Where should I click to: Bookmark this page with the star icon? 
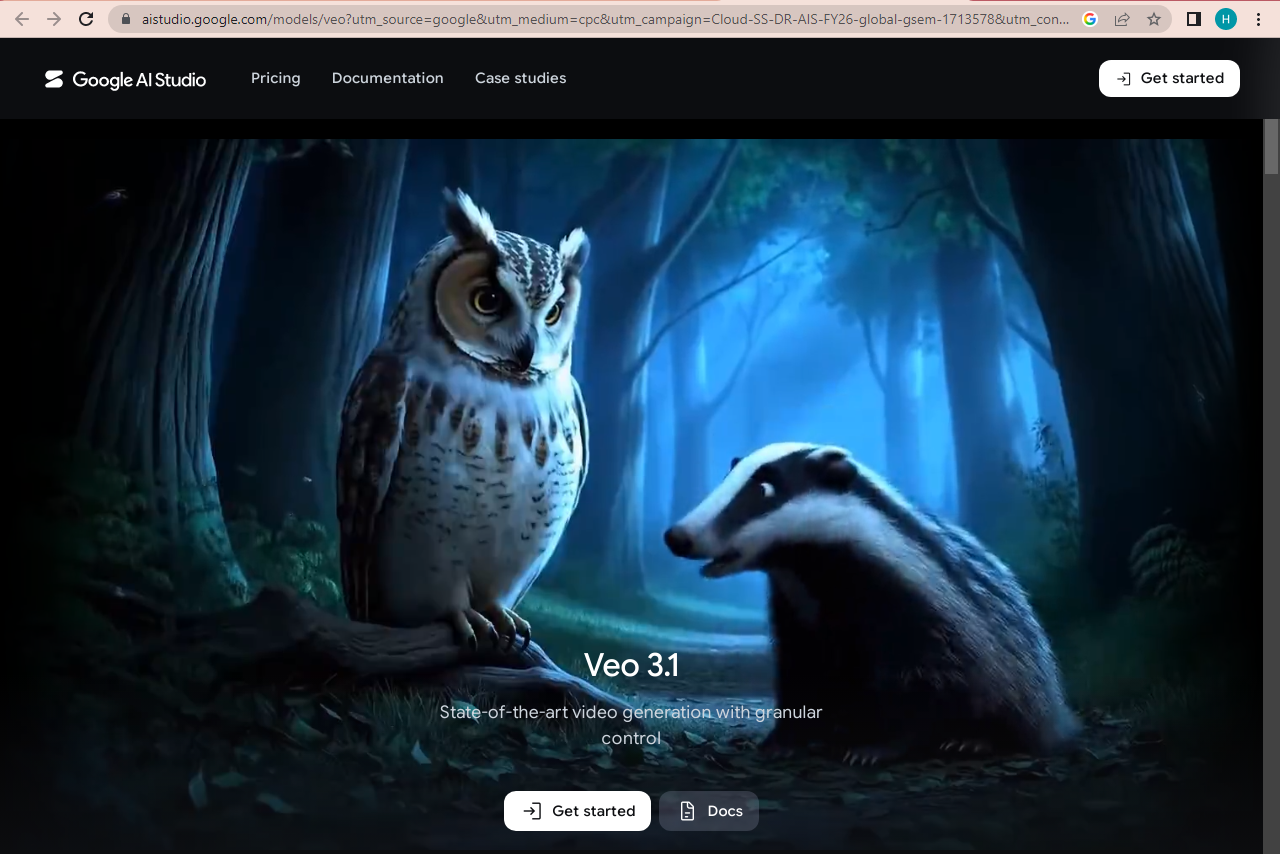tap(1154, 19)
